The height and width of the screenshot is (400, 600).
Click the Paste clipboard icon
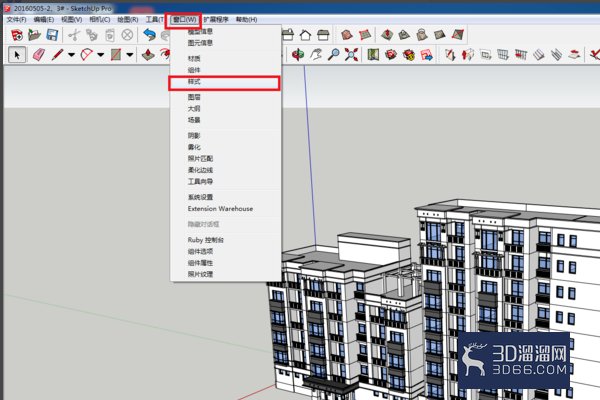tap(110, 35)
